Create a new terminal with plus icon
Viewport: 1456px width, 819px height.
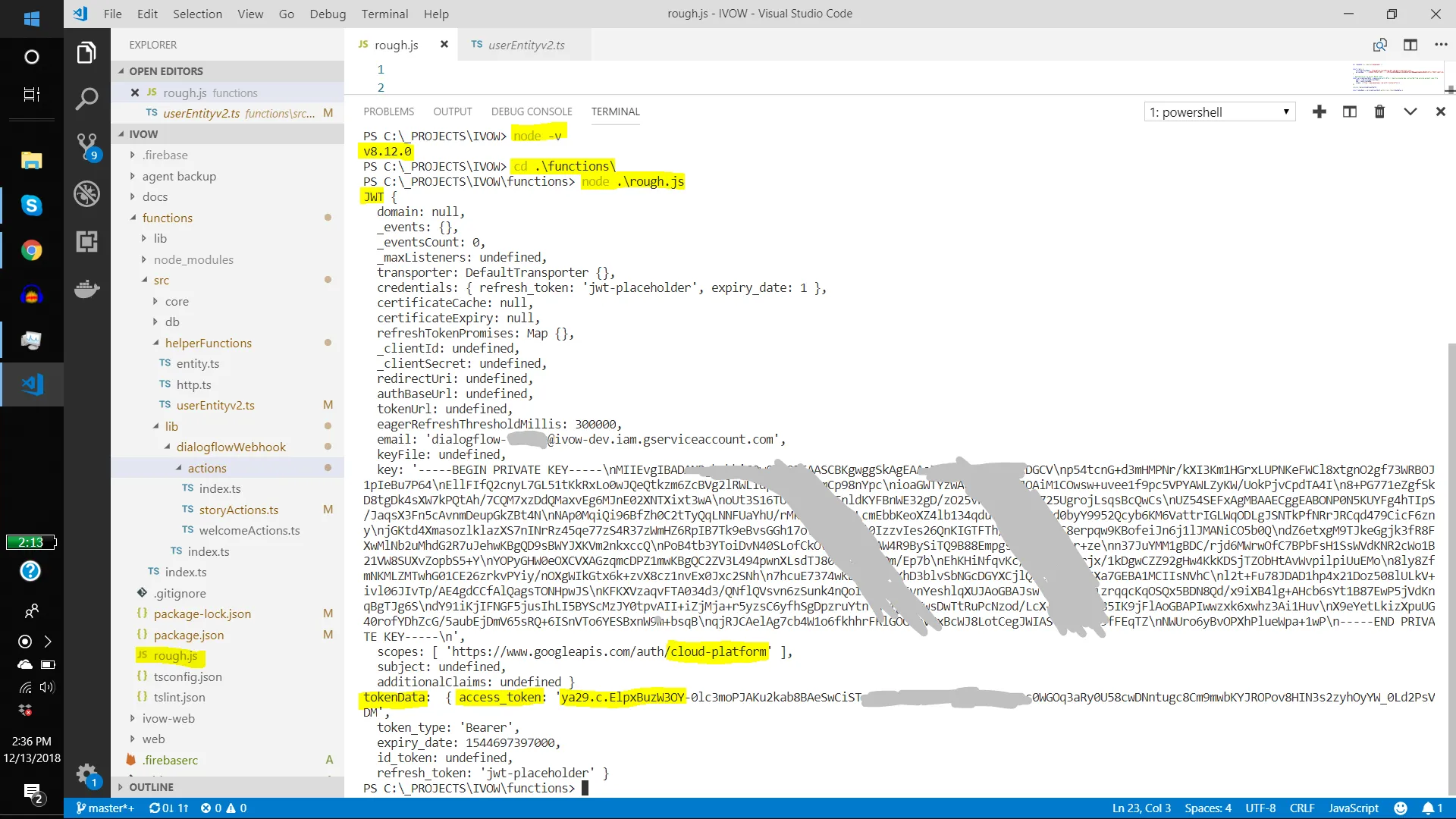[x=1319, y=111]
